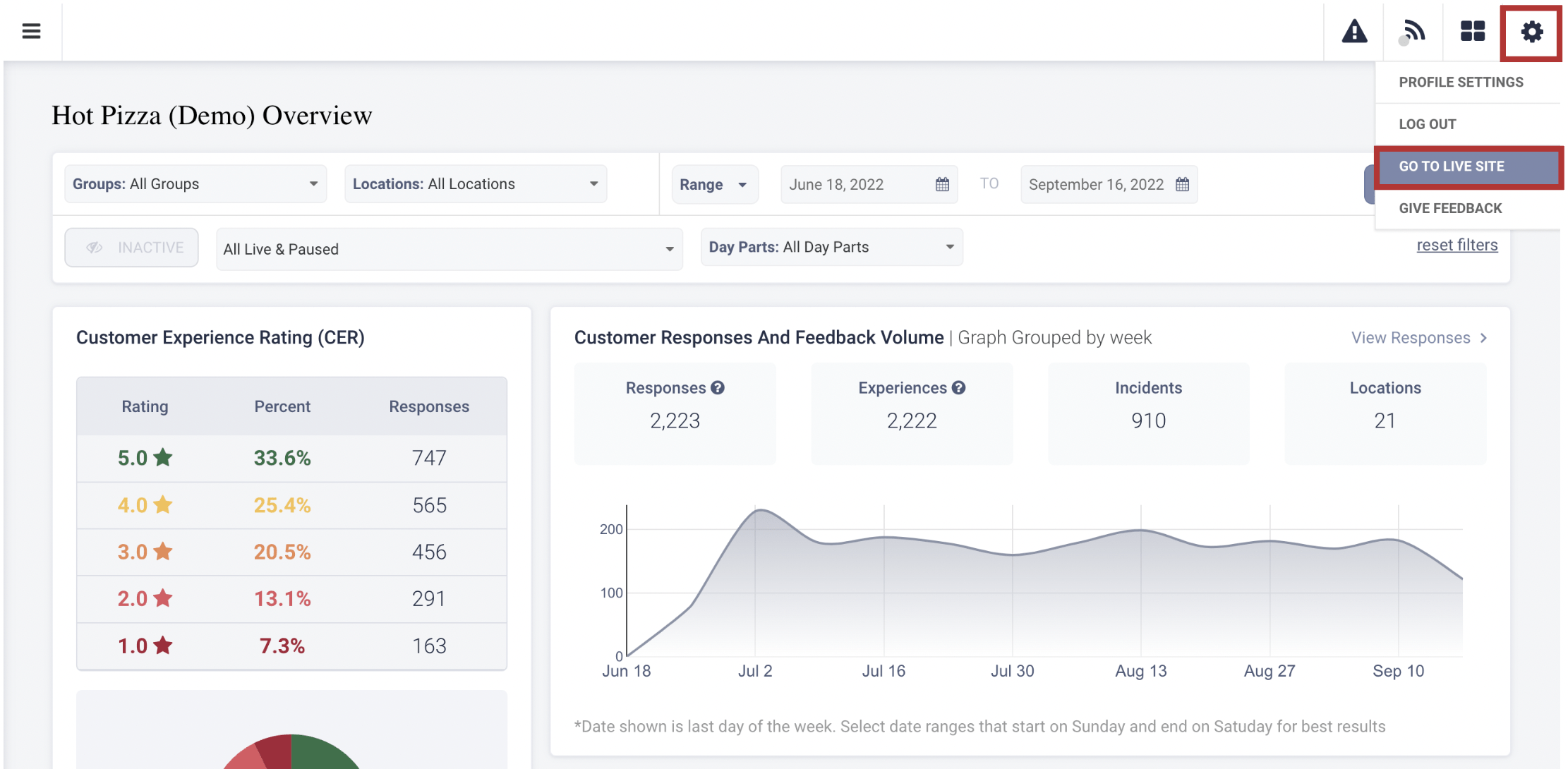The height and width of the screenshot is (769, 1568).
Task: Click the 163 responses cell
Action: [x=429, y=646]
